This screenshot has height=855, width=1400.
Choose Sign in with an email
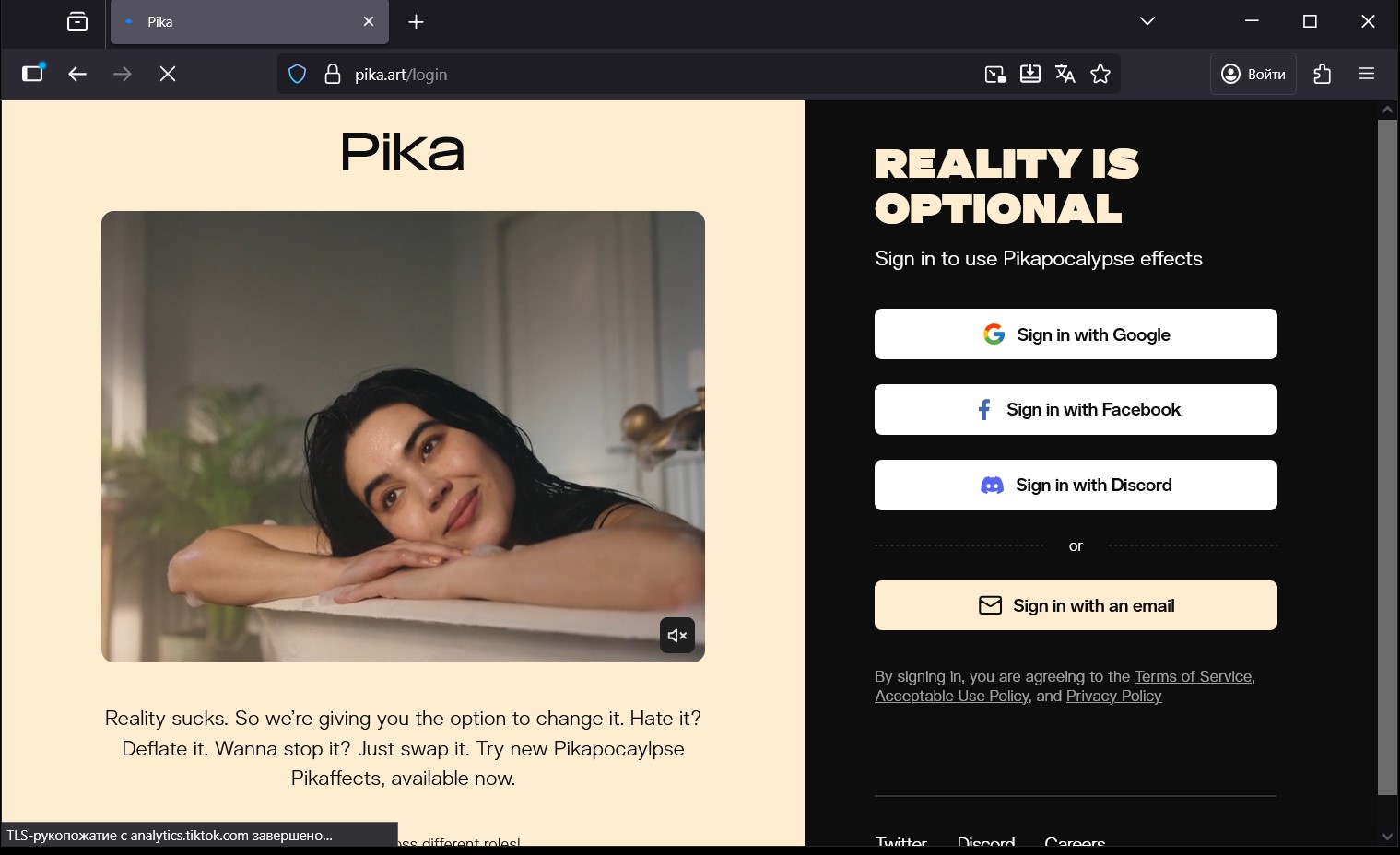coord(1075,605)
